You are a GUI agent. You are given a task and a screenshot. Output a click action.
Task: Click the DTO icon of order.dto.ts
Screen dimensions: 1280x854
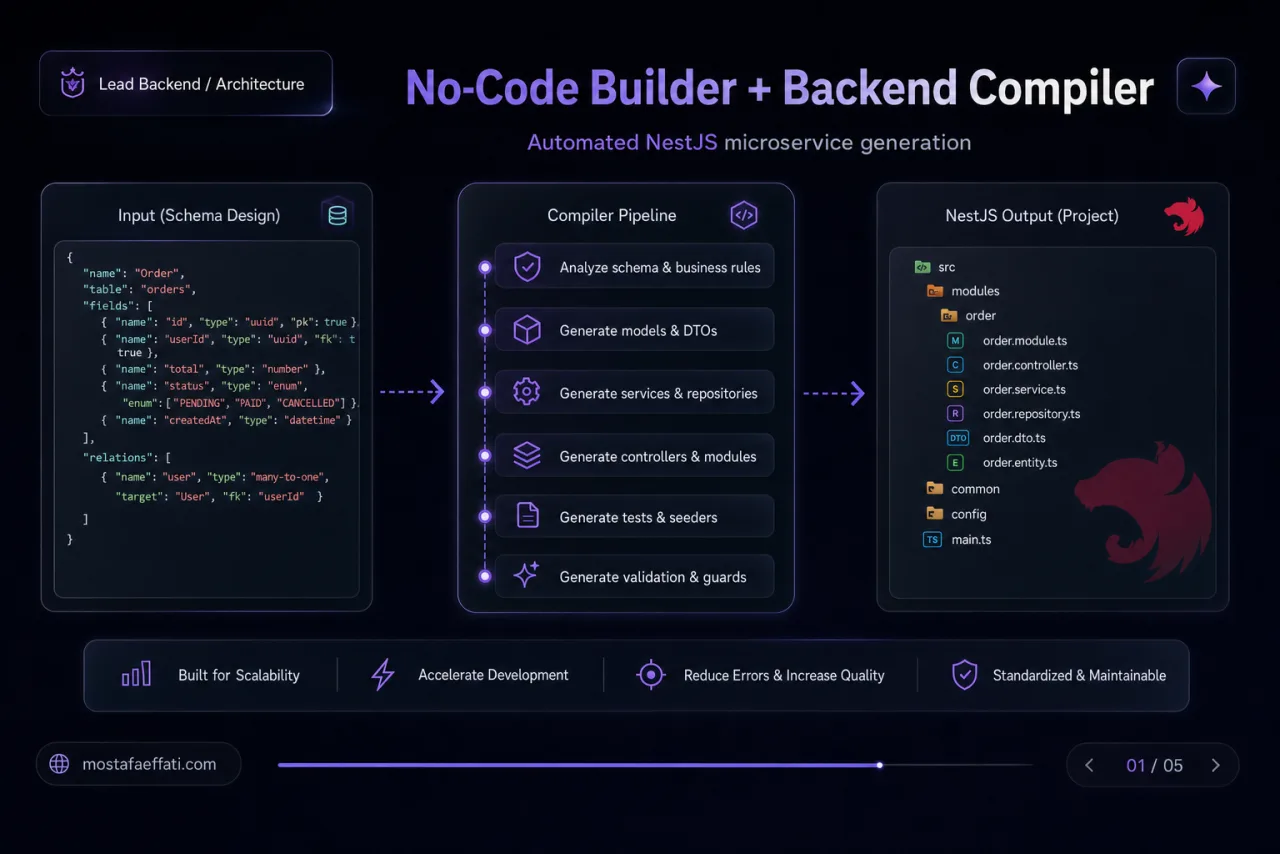point(957,438)
